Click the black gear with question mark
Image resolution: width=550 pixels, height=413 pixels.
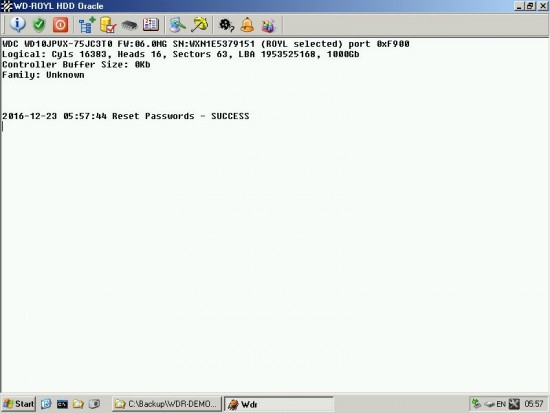pyautogui.click(x=226, y=25)
